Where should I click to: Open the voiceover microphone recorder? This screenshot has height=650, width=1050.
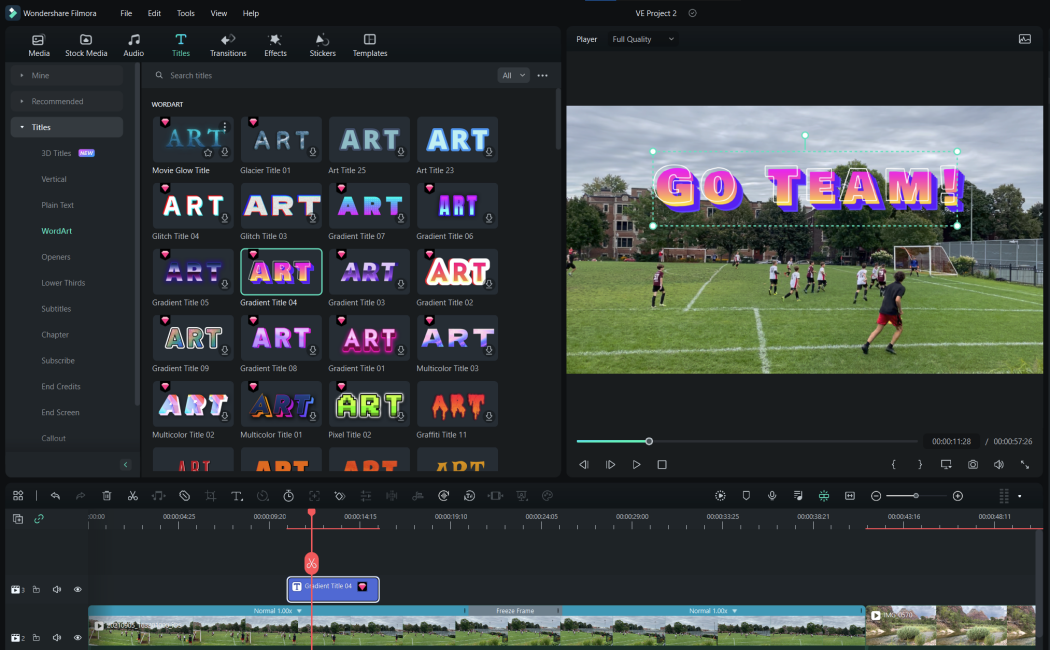coord(772,496)
